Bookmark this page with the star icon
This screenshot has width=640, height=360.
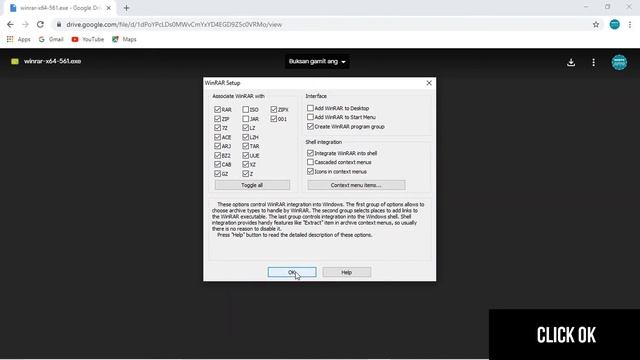[596, 24]
